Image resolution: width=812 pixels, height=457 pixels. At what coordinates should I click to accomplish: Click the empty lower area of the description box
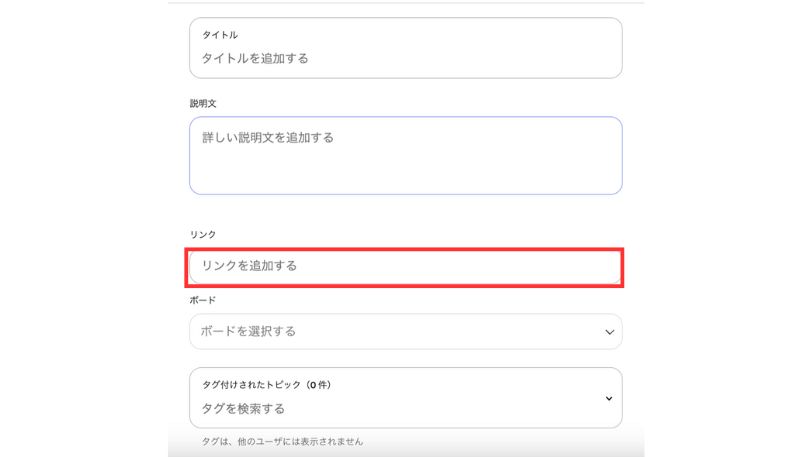[x=405, y=175]
